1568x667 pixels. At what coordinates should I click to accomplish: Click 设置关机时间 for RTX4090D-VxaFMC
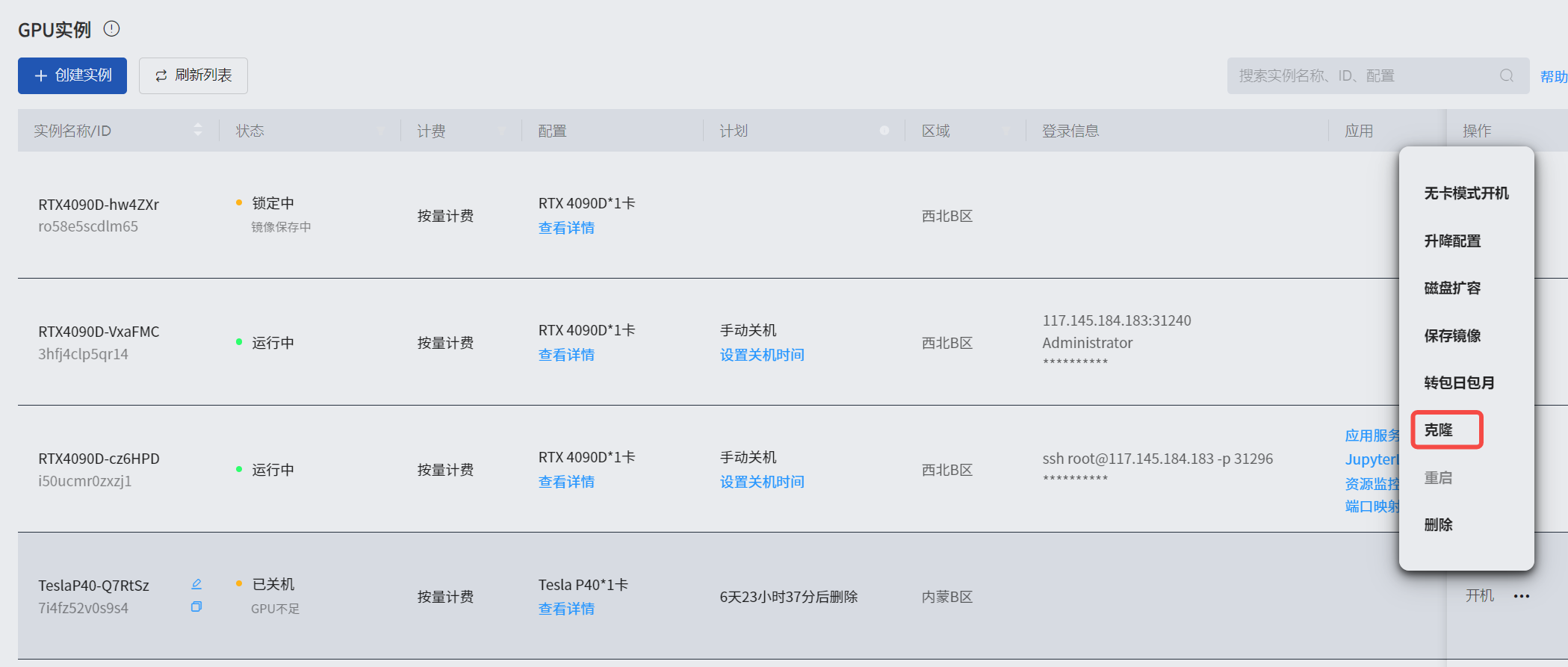tap(761, 356)
